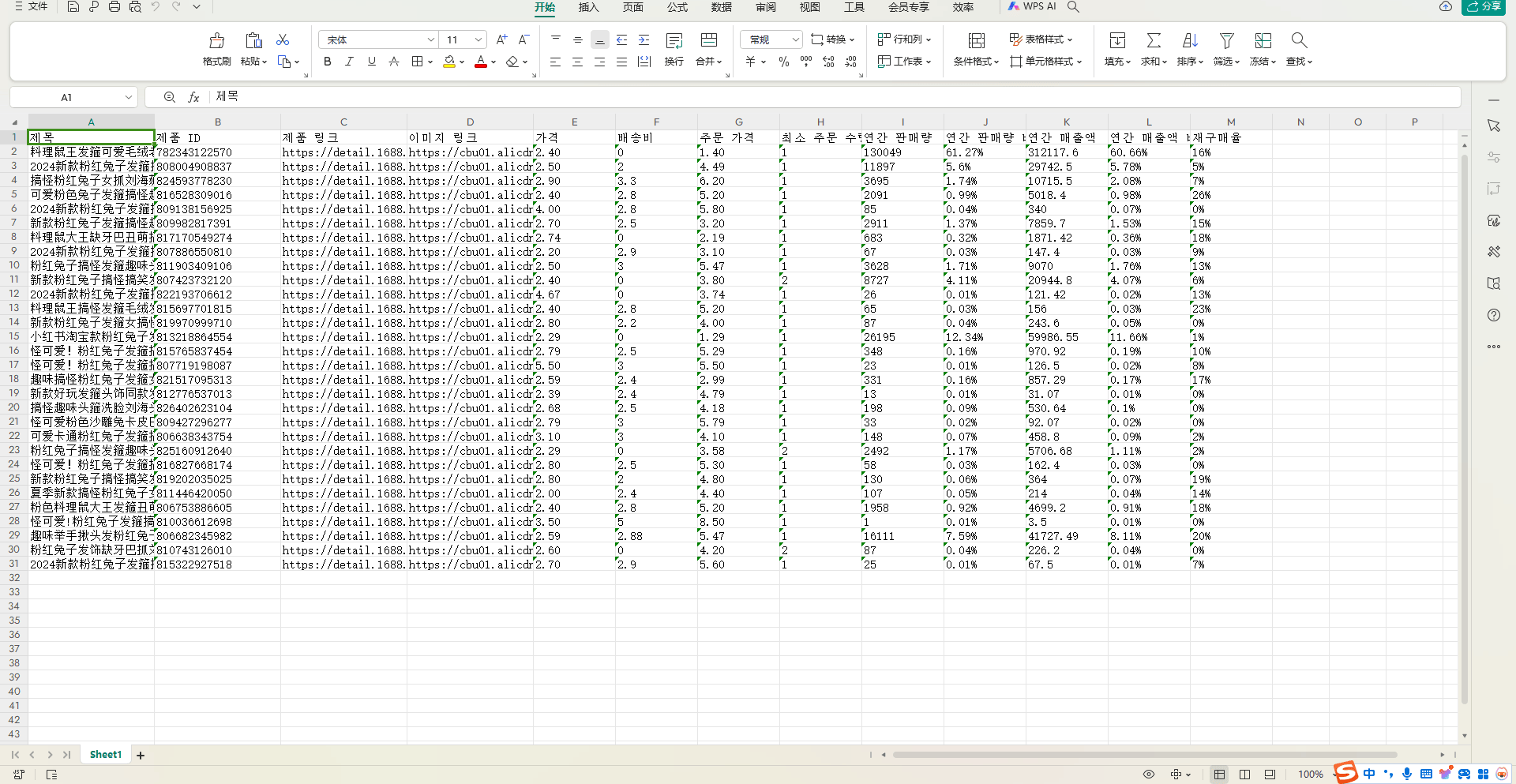Add a new sheet with plus button
1516x784 pixels.
click(141, 756)
